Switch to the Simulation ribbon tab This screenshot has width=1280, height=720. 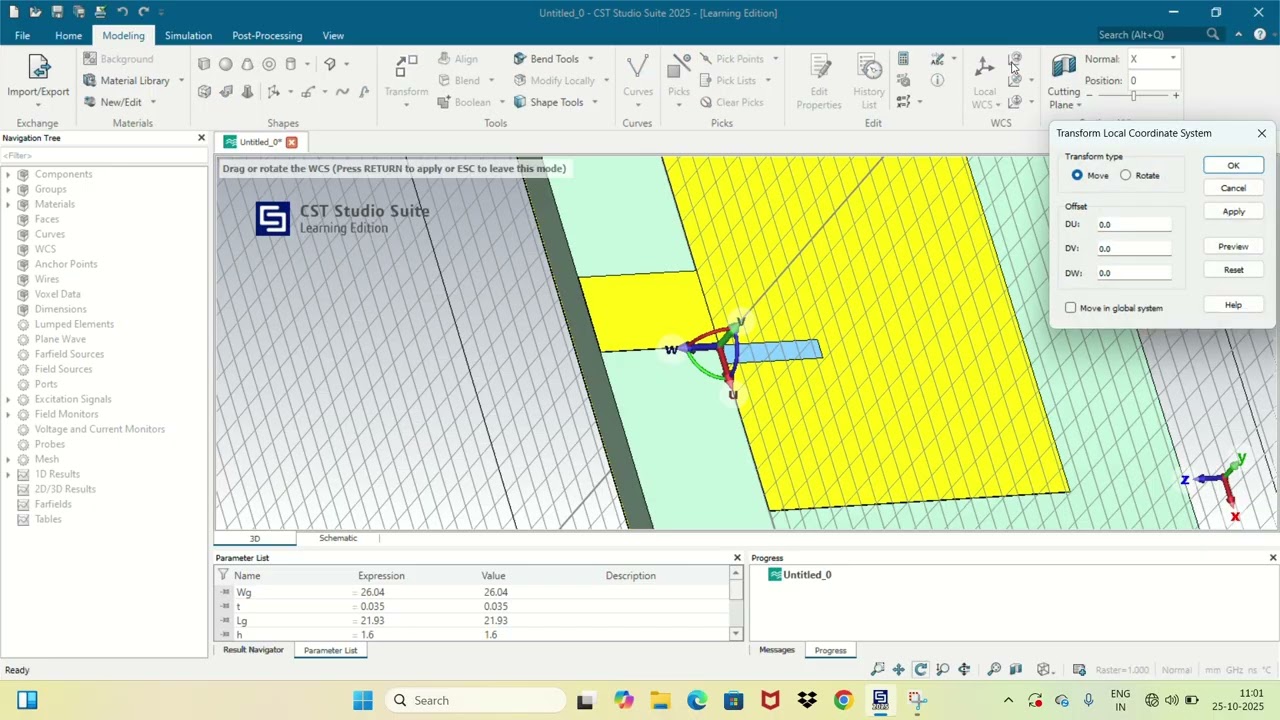tap(188, 35)
